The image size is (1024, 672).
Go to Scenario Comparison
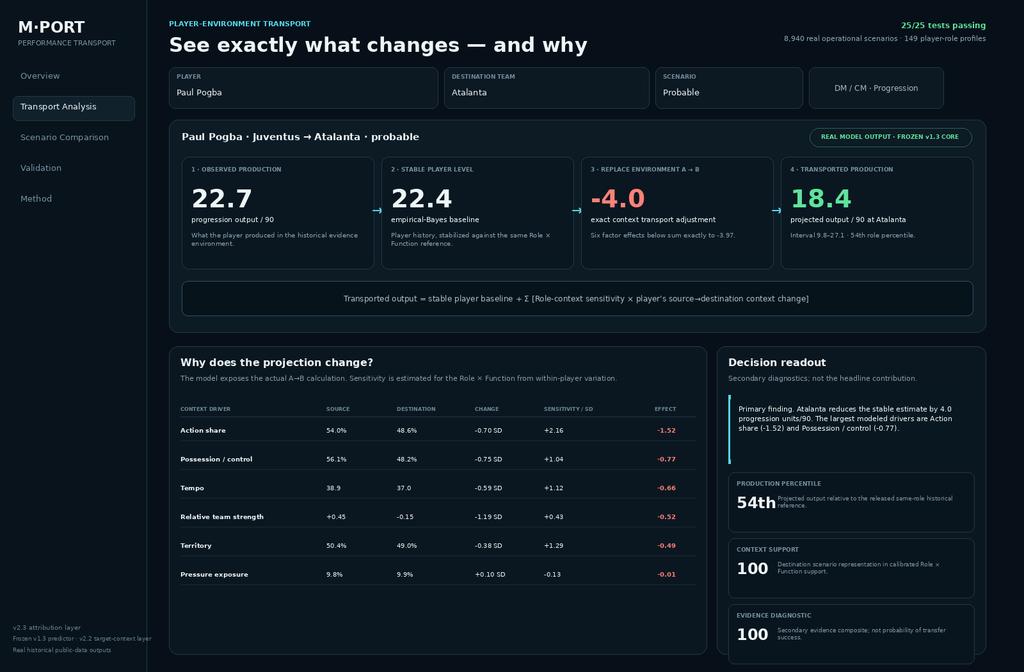tap(65, 137)
